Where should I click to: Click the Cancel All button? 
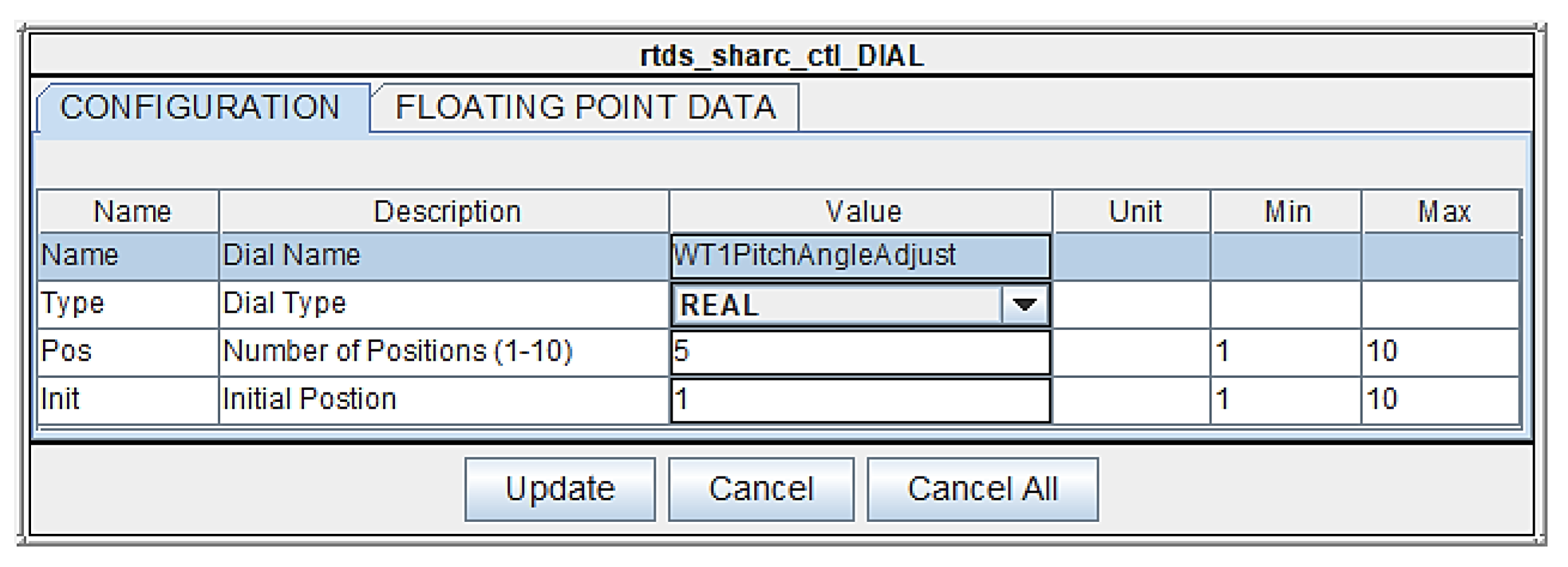[982, 489]
